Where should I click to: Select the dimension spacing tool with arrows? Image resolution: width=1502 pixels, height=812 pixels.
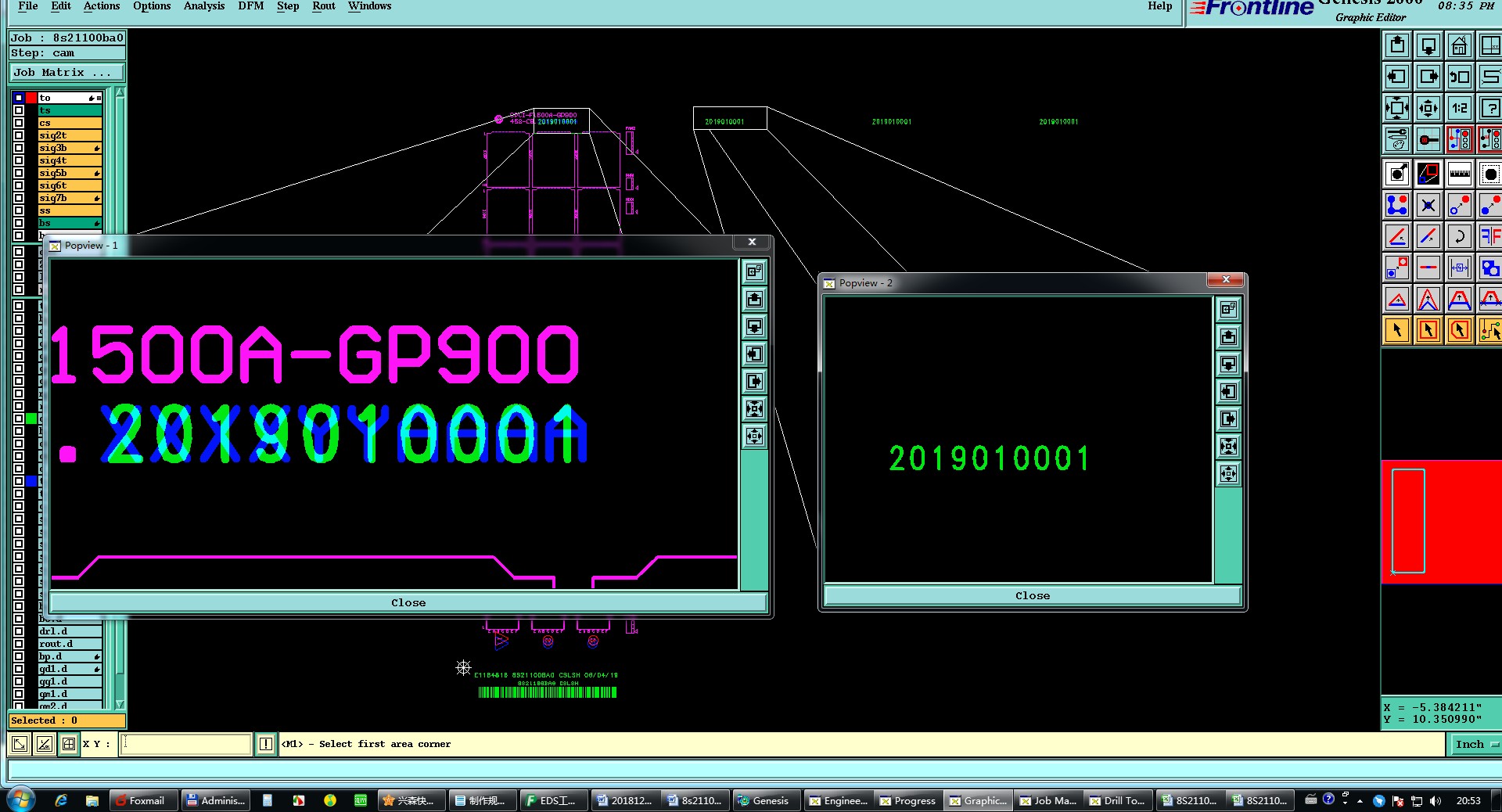pyautogui.click(x=1460, y=268)
